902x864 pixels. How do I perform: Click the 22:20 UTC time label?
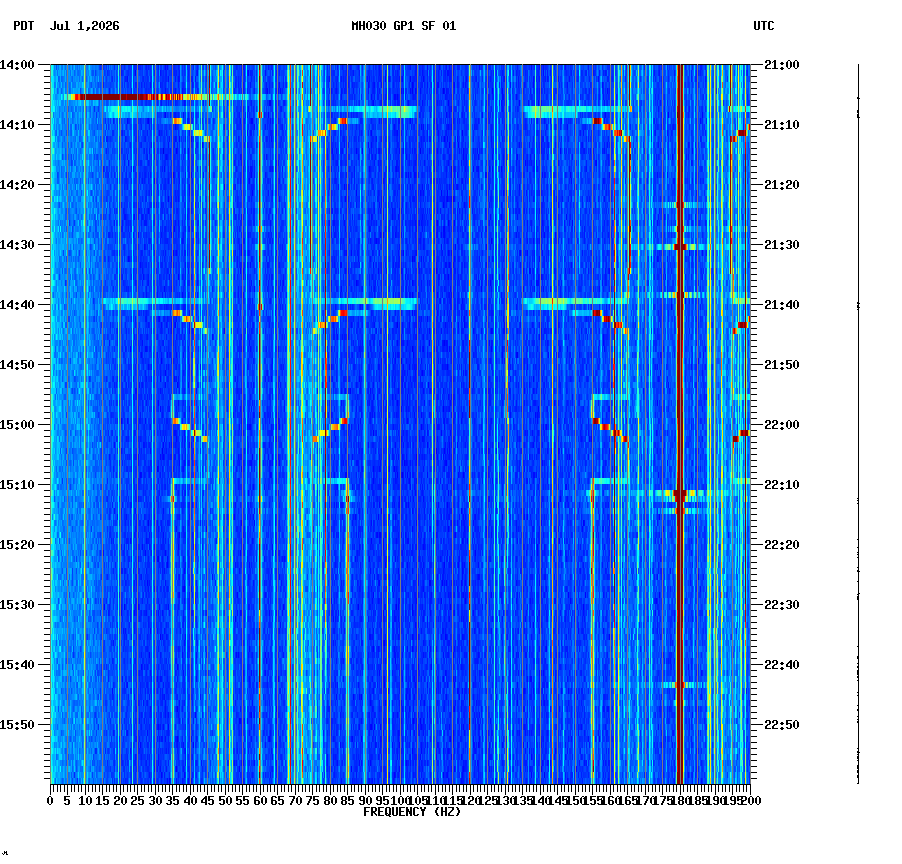[x=782, y=545]
